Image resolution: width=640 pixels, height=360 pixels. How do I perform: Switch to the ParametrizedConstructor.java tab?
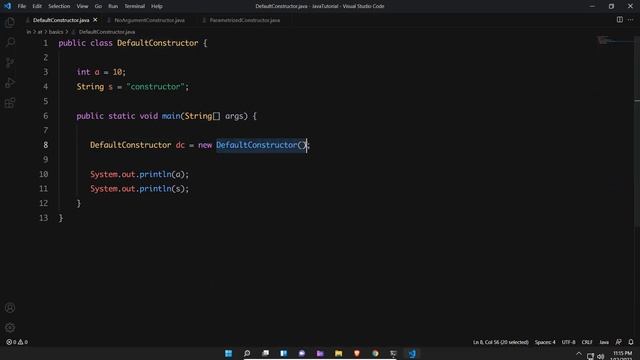[x=244, y=20]
